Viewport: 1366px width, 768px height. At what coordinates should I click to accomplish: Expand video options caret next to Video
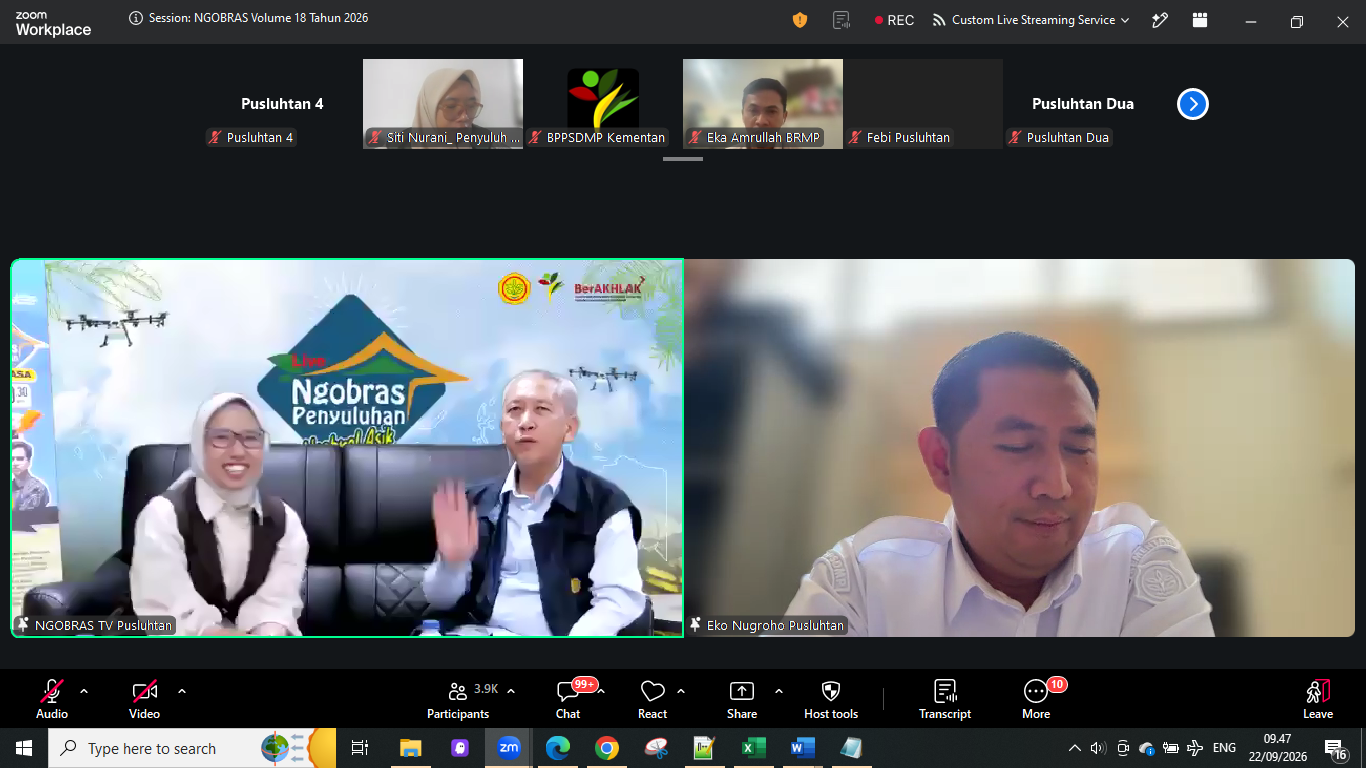[182, 691]
